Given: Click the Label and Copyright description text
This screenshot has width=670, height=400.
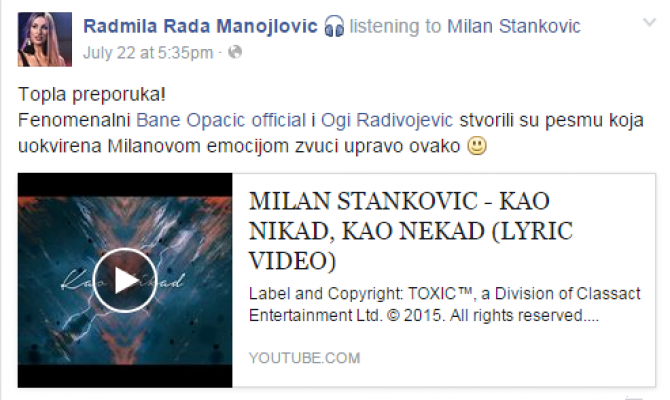Looking at the screenshot, I should point(444,305).
